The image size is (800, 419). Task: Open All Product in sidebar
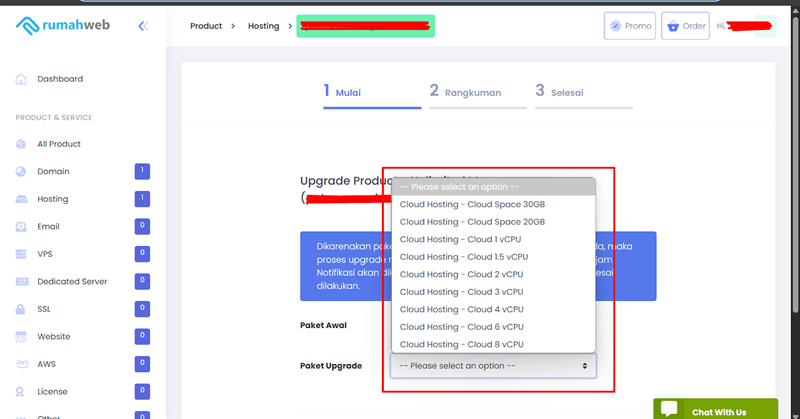coord(59,144)
